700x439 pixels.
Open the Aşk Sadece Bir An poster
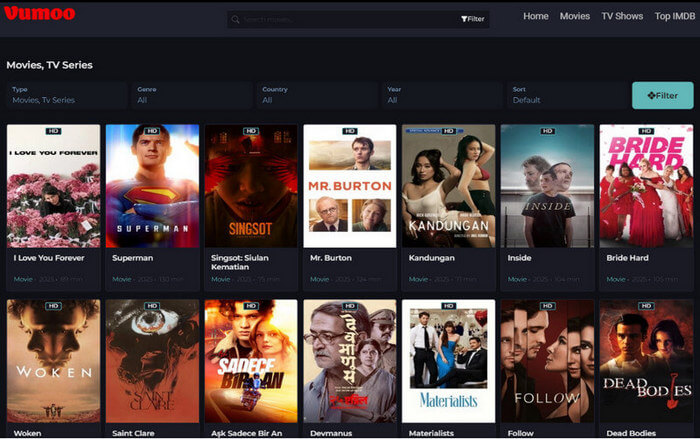click(251, 361)
